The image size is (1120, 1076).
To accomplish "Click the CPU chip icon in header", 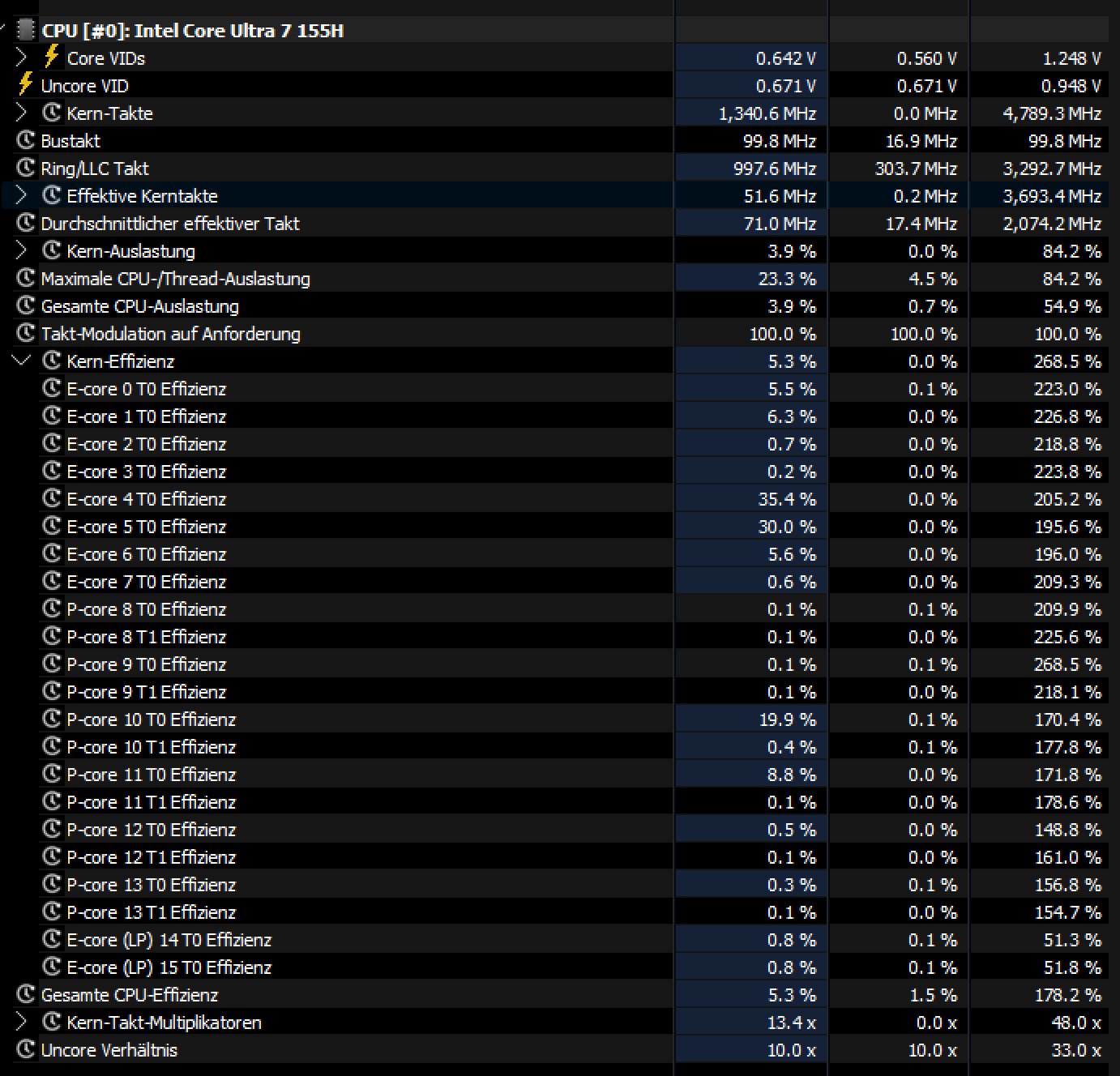I will [x=26, y=31].
